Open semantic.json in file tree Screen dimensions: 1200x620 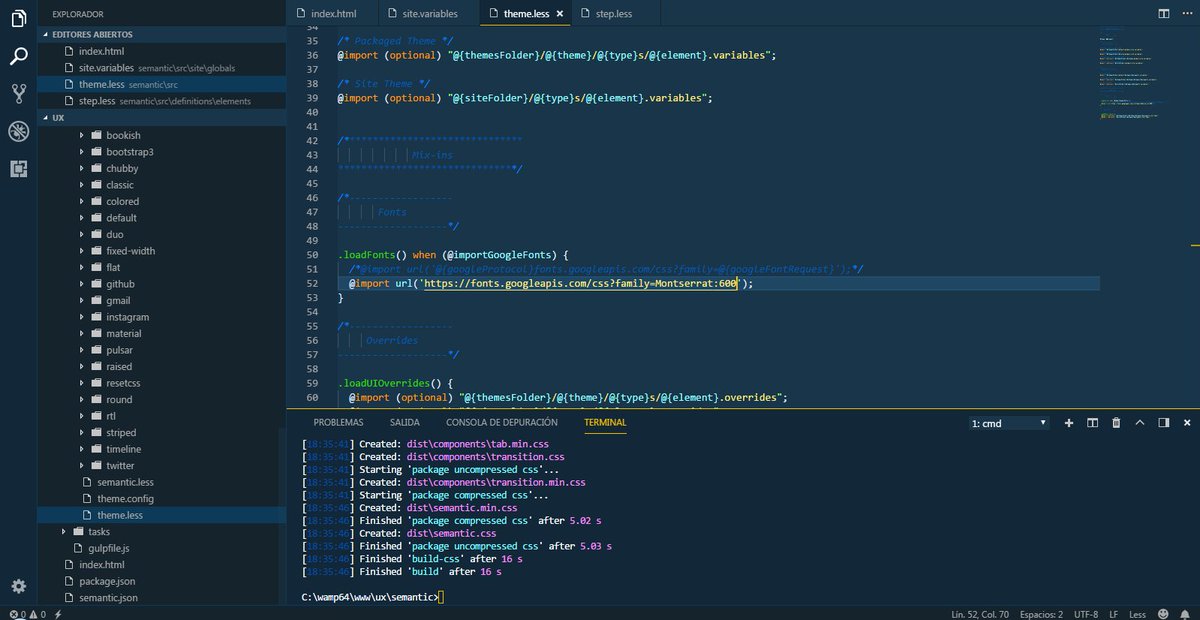tap(162, 597)
